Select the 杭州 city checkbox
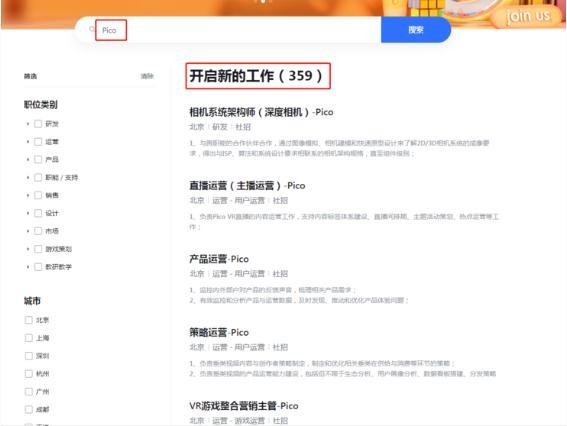This screenshot has width=567, height=426. 29,374
